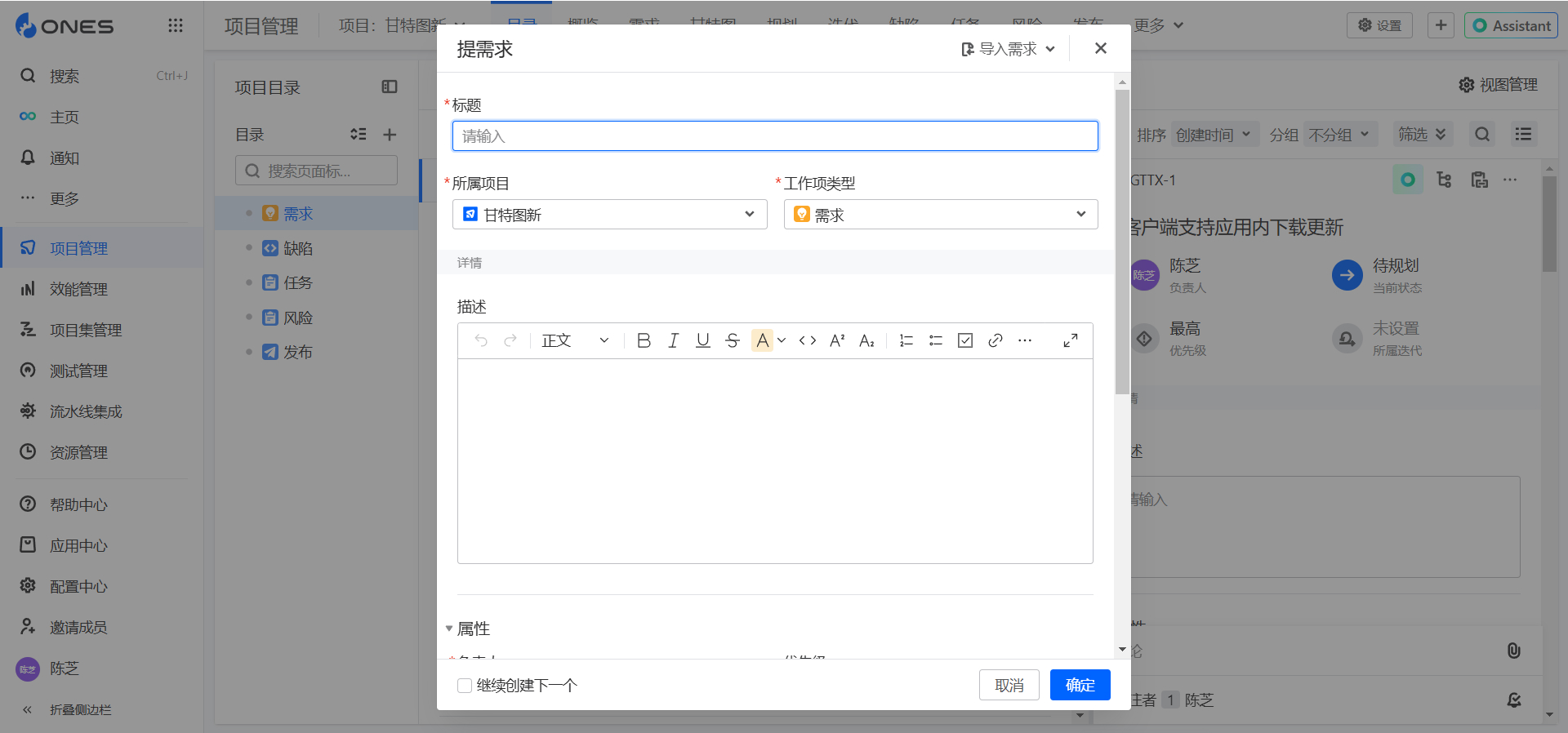Insert a hyperlink in the description

995,340
